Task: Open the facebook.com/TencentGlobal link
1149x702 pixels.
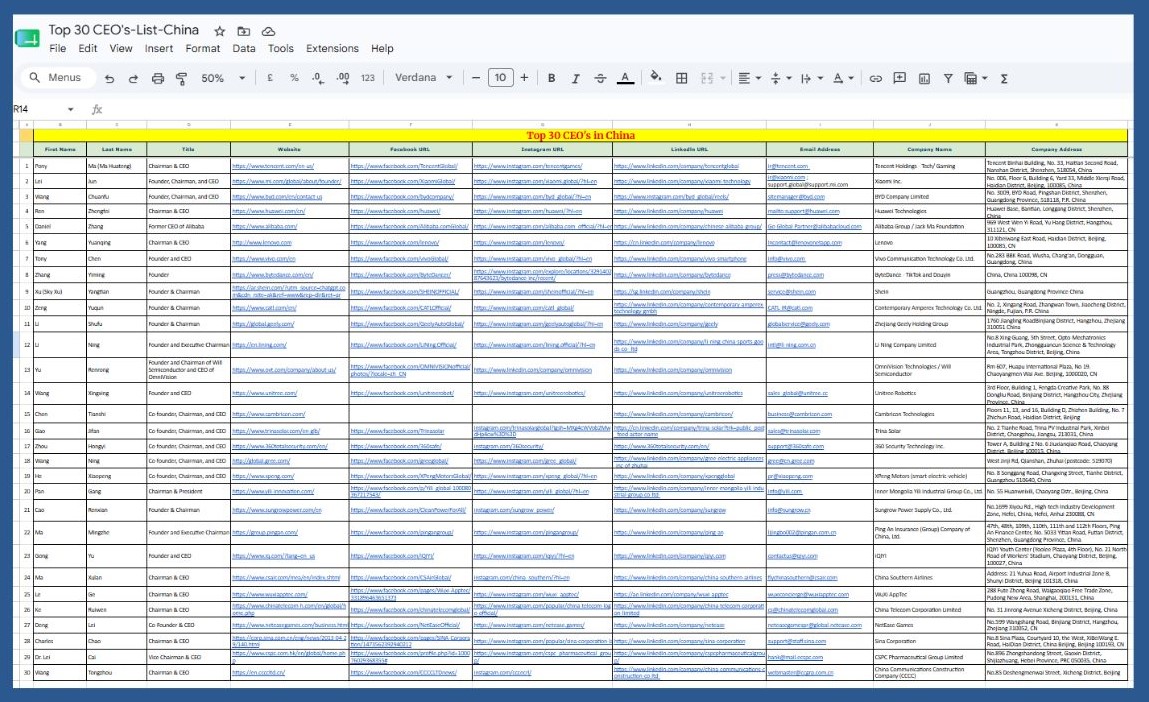Action: (x=404, y=166)
